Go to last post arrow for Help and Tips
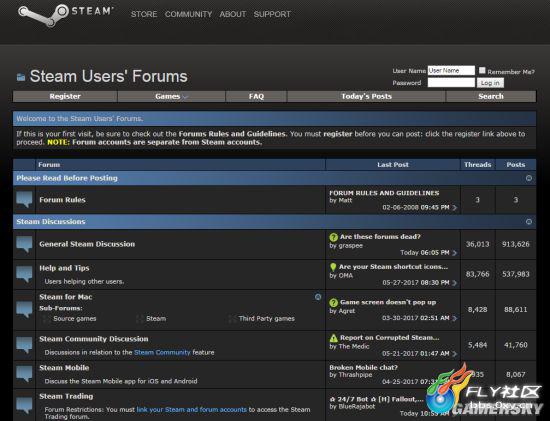550x421 pixels. coord(455,283)
